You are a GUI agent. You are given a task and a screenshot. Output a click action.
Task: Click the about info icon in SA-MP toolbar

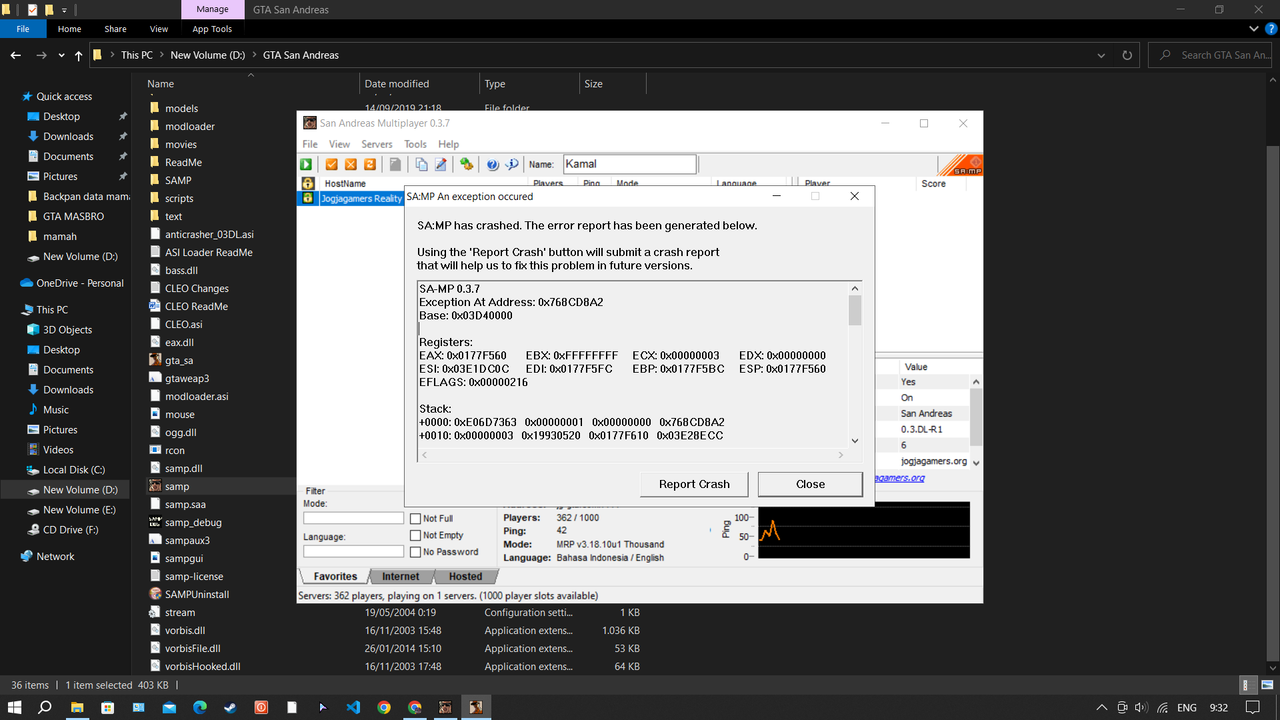pos(512,164)
